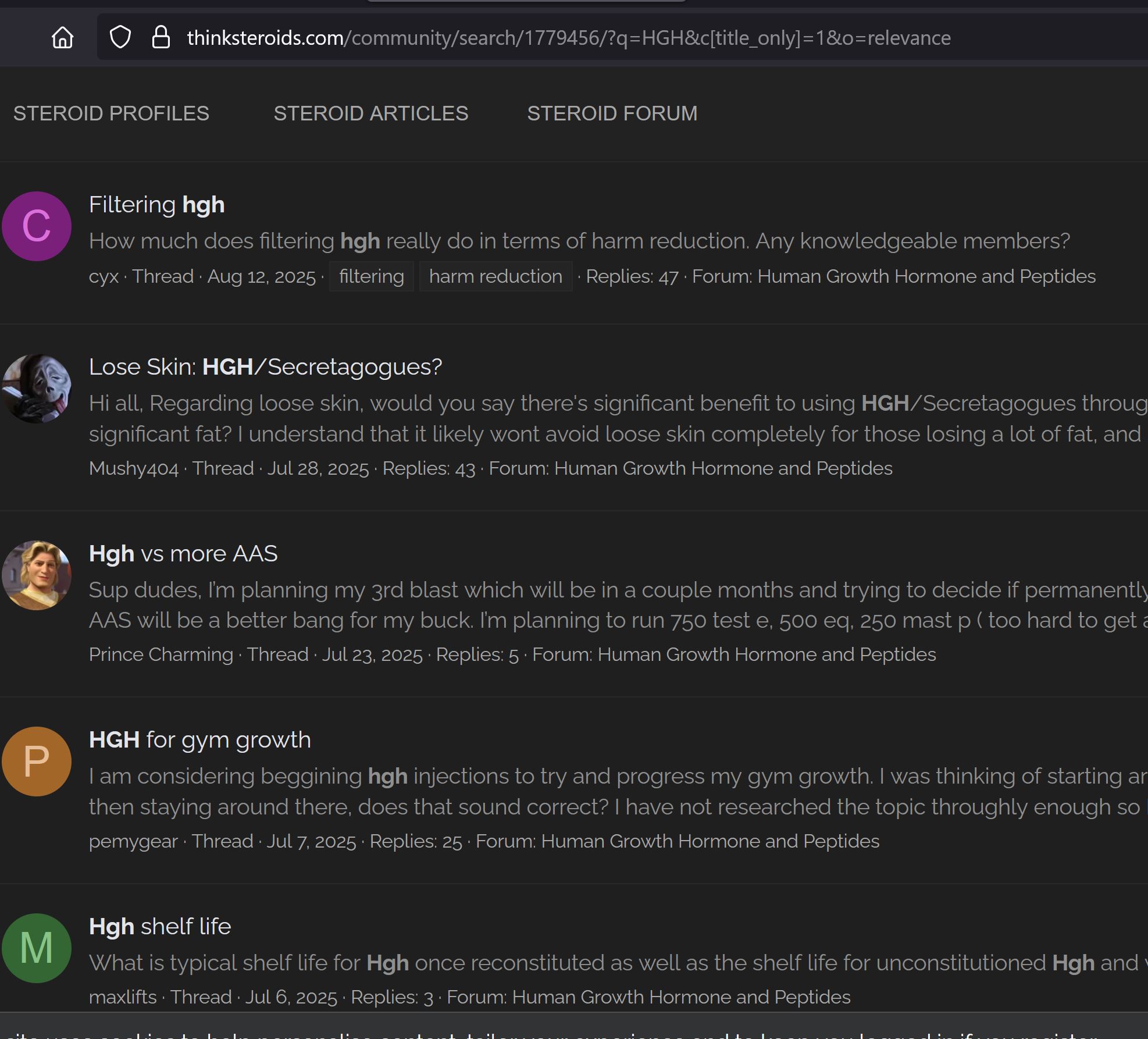
Task: Open the 'Hgh shelf life' thread
Action: (160, 927)
